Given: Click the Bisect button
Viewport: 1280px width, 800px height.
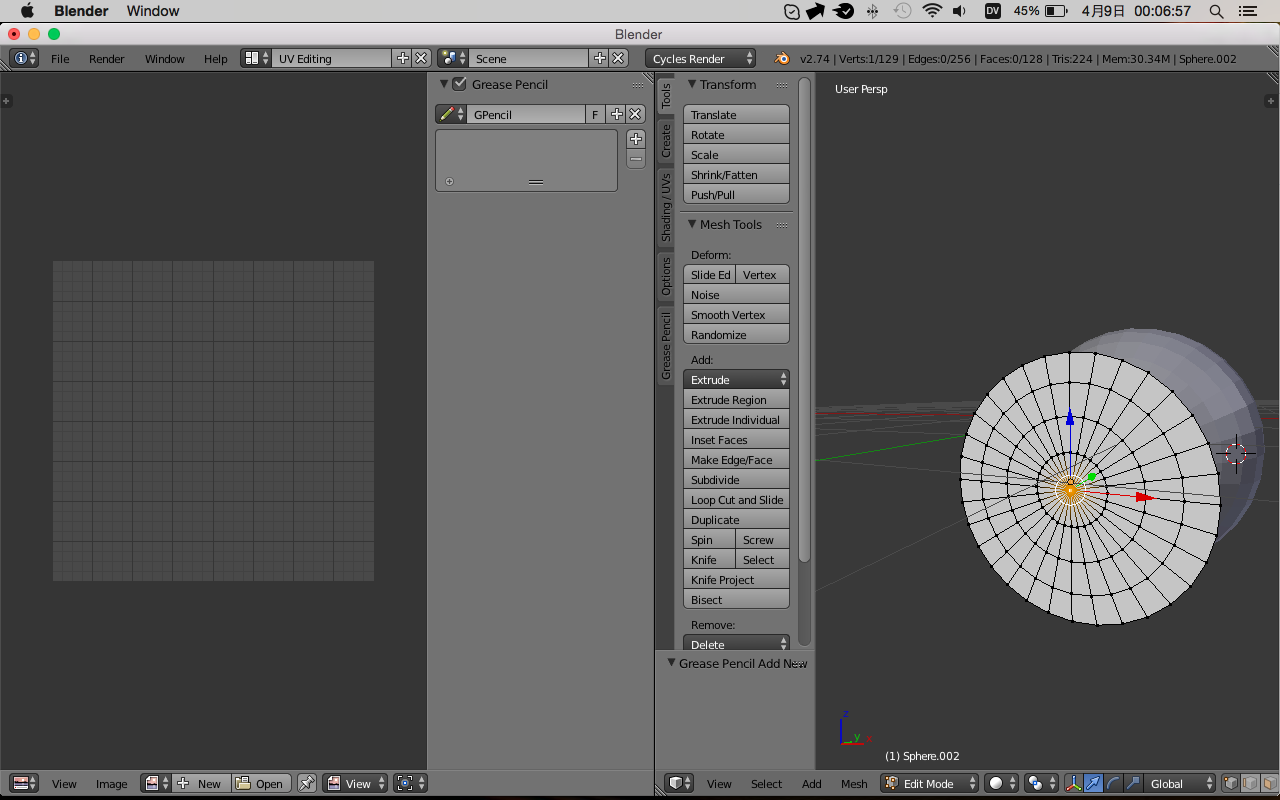Looking at the screenshot, I should click(736, 599).
